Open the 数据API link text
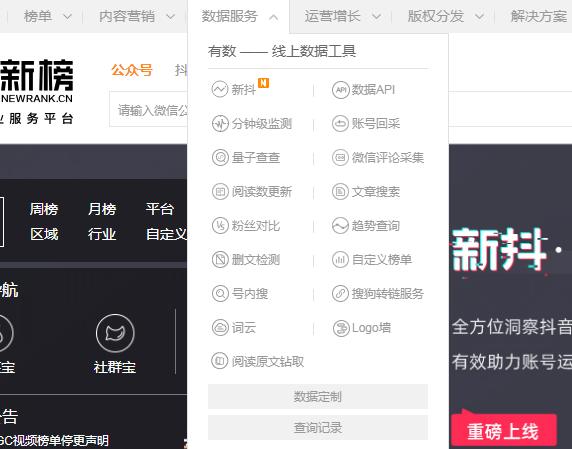The width and height of the screenshot is (572, 449). [x=373, y=90]
